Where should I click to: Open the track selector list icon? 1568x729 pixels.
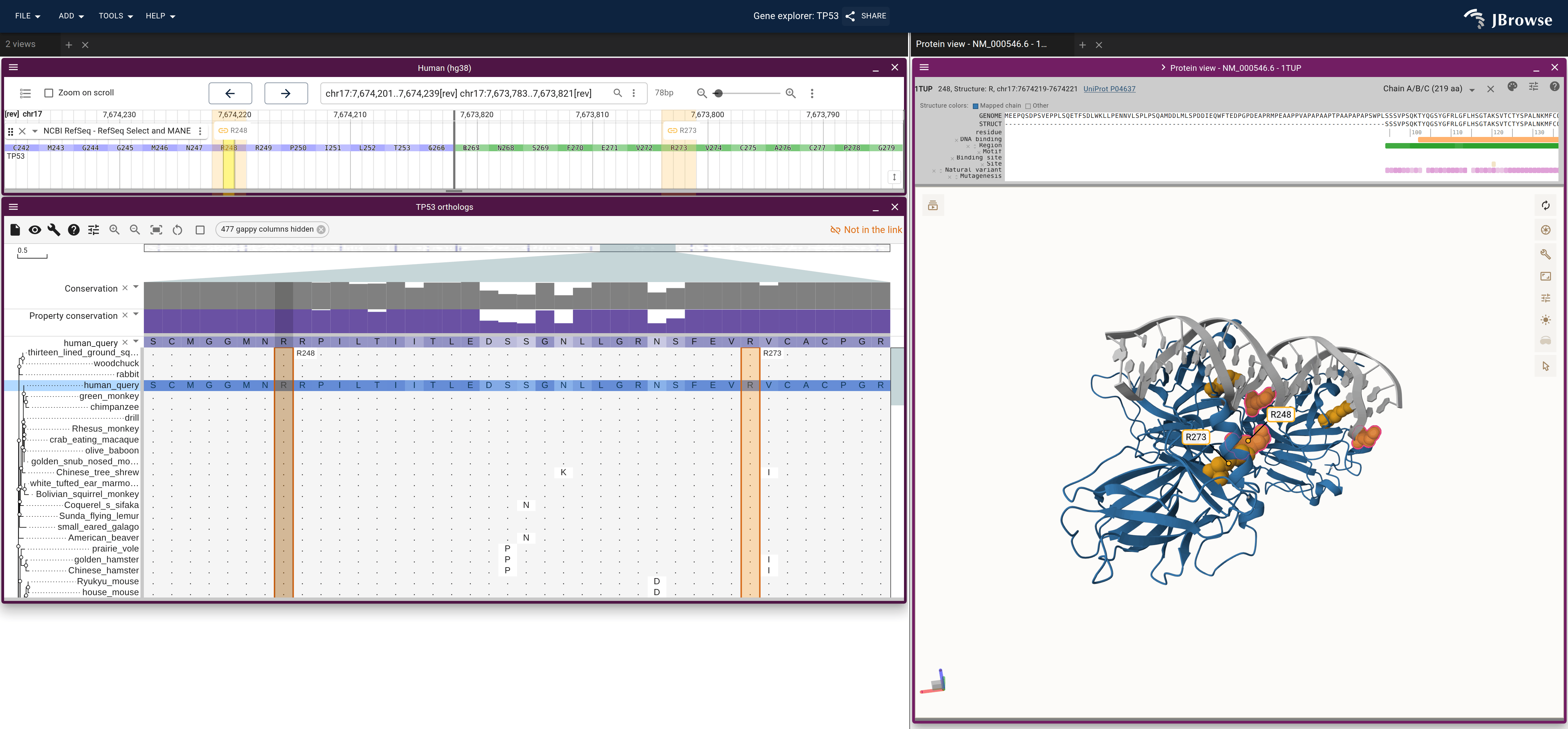point(25,93)
